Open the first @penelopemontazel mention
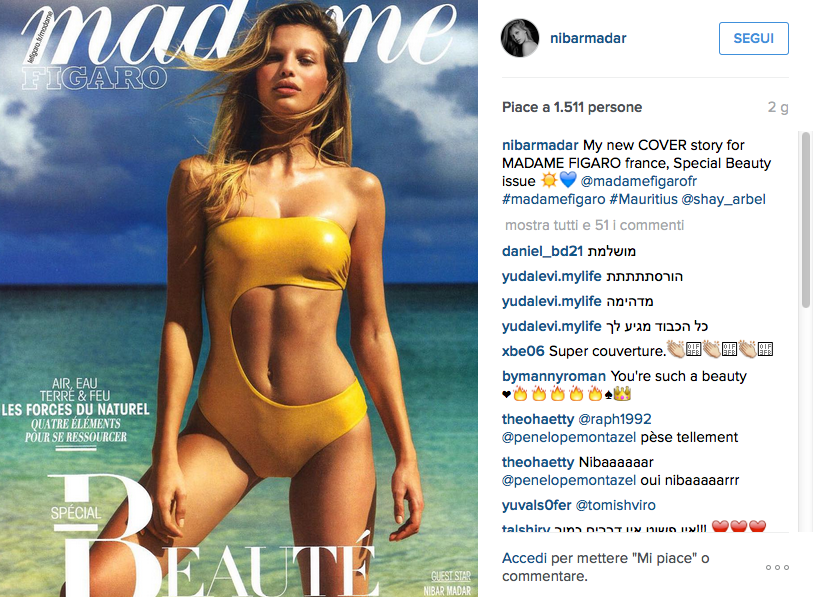Screen dimensions: 813x597 (x=569, y=437)
